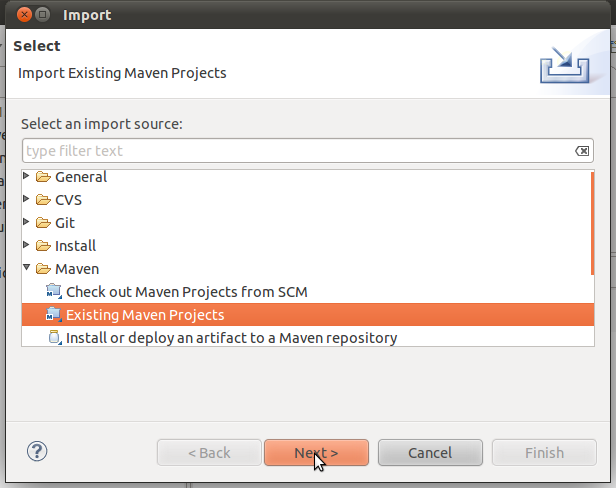The image size is (616, 488).
Task: Expand the CVS tree node
Action: (x=27, y=200)
